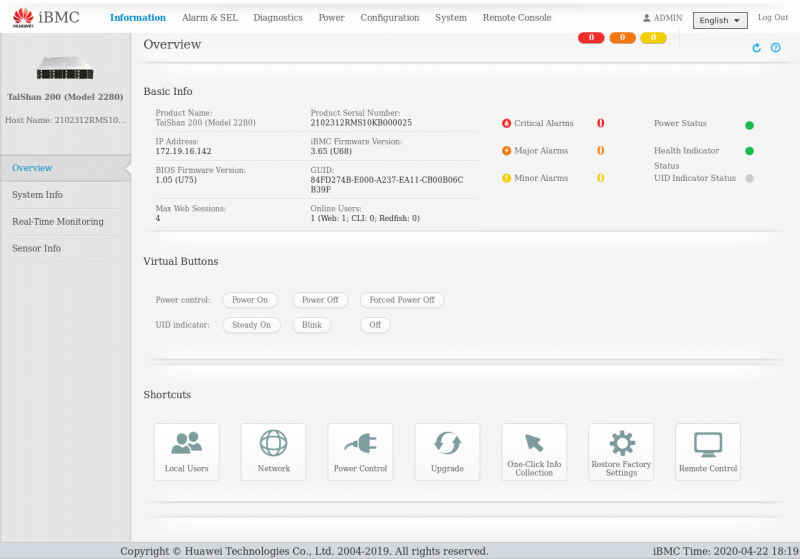
Task: Click the Log Out link
Action: (x=773, y=17)
